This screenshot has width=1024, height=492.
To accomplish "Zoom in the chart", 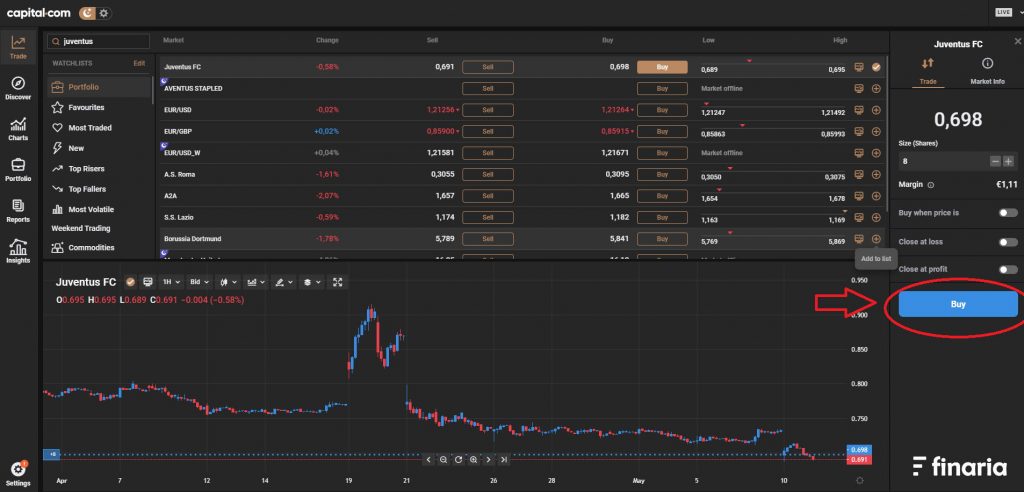I will click(473, 460).
